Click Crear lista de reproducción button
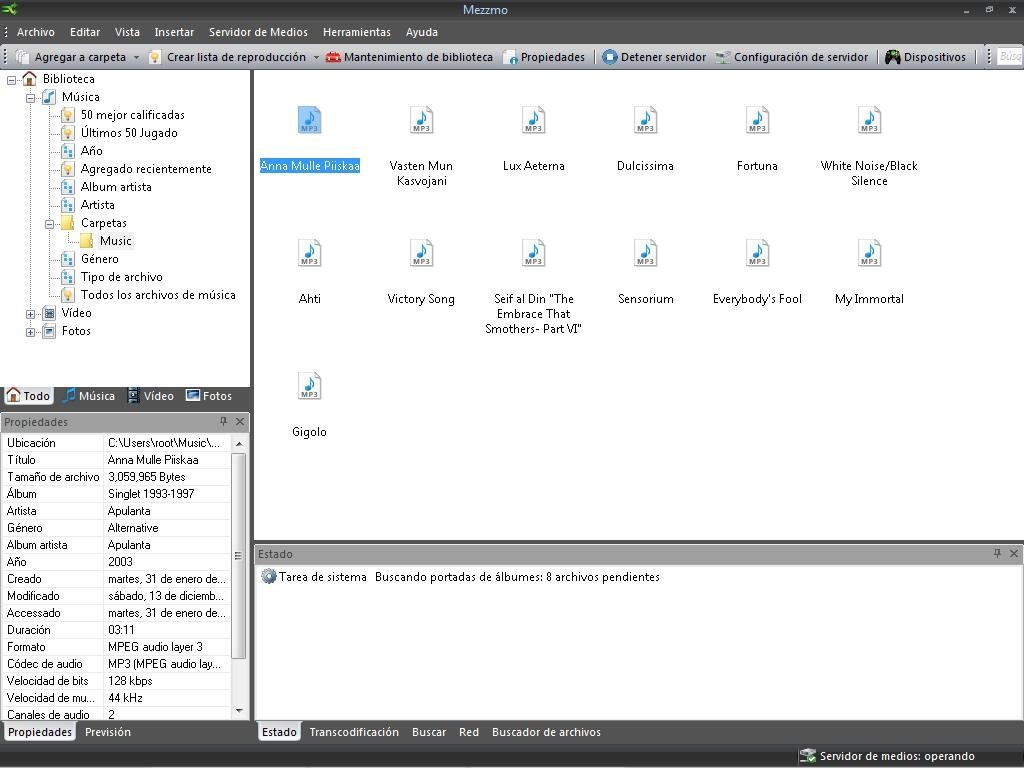 point(227,57)
